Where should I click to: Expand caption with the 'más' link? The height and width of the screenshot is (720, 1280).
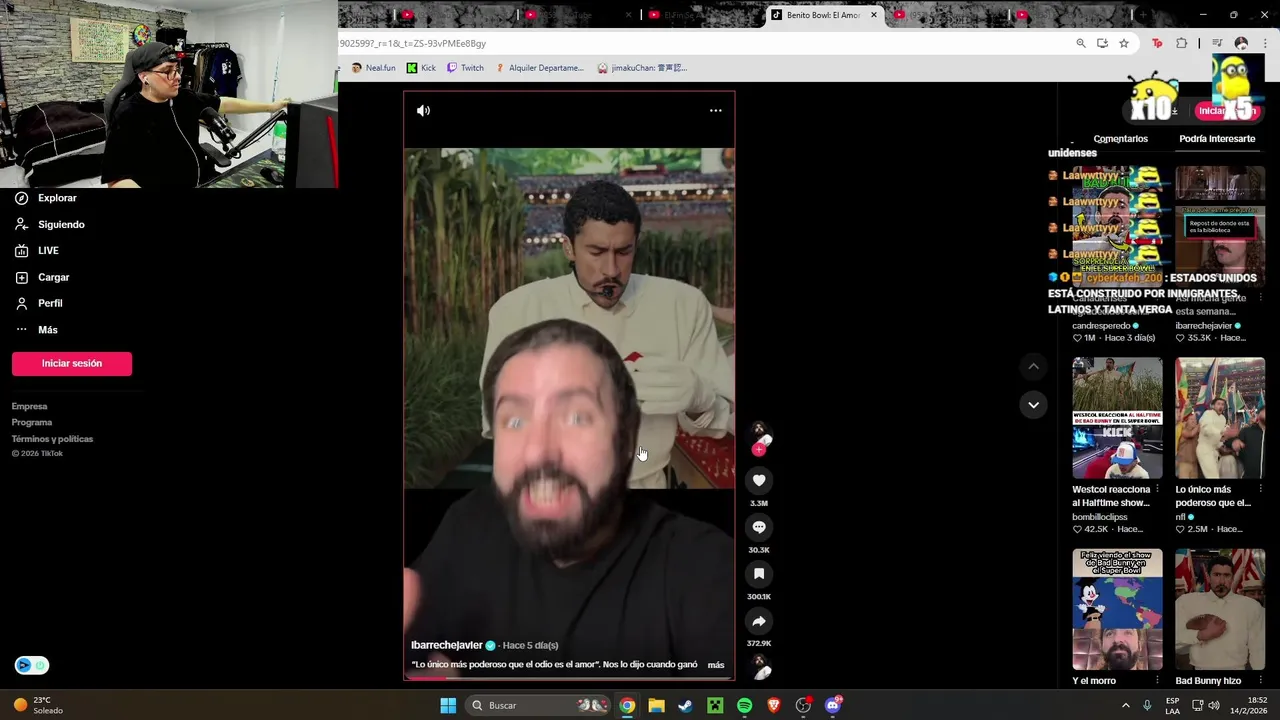[x=716, y=665]
